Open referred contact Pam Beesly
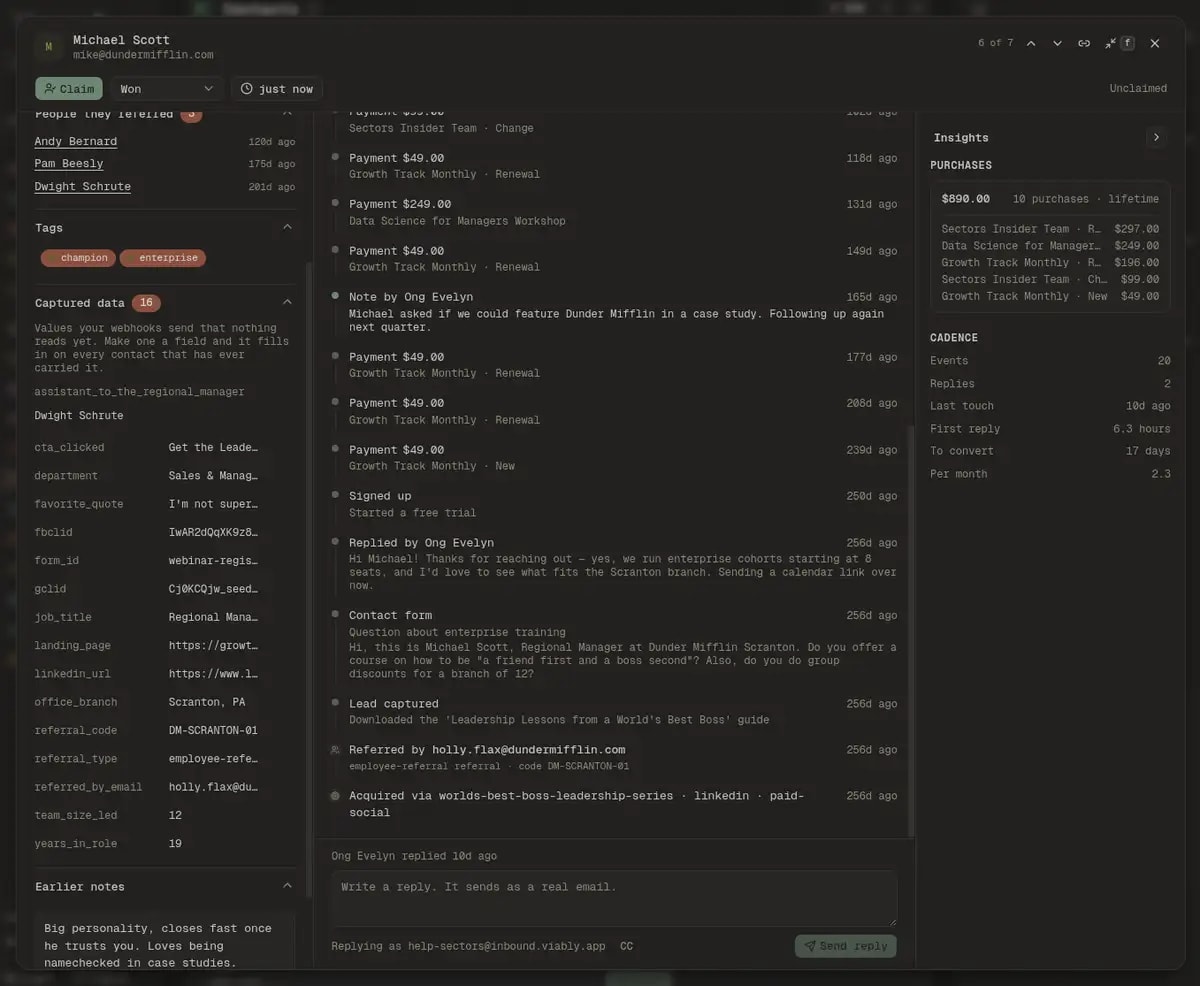 point(69,164)
